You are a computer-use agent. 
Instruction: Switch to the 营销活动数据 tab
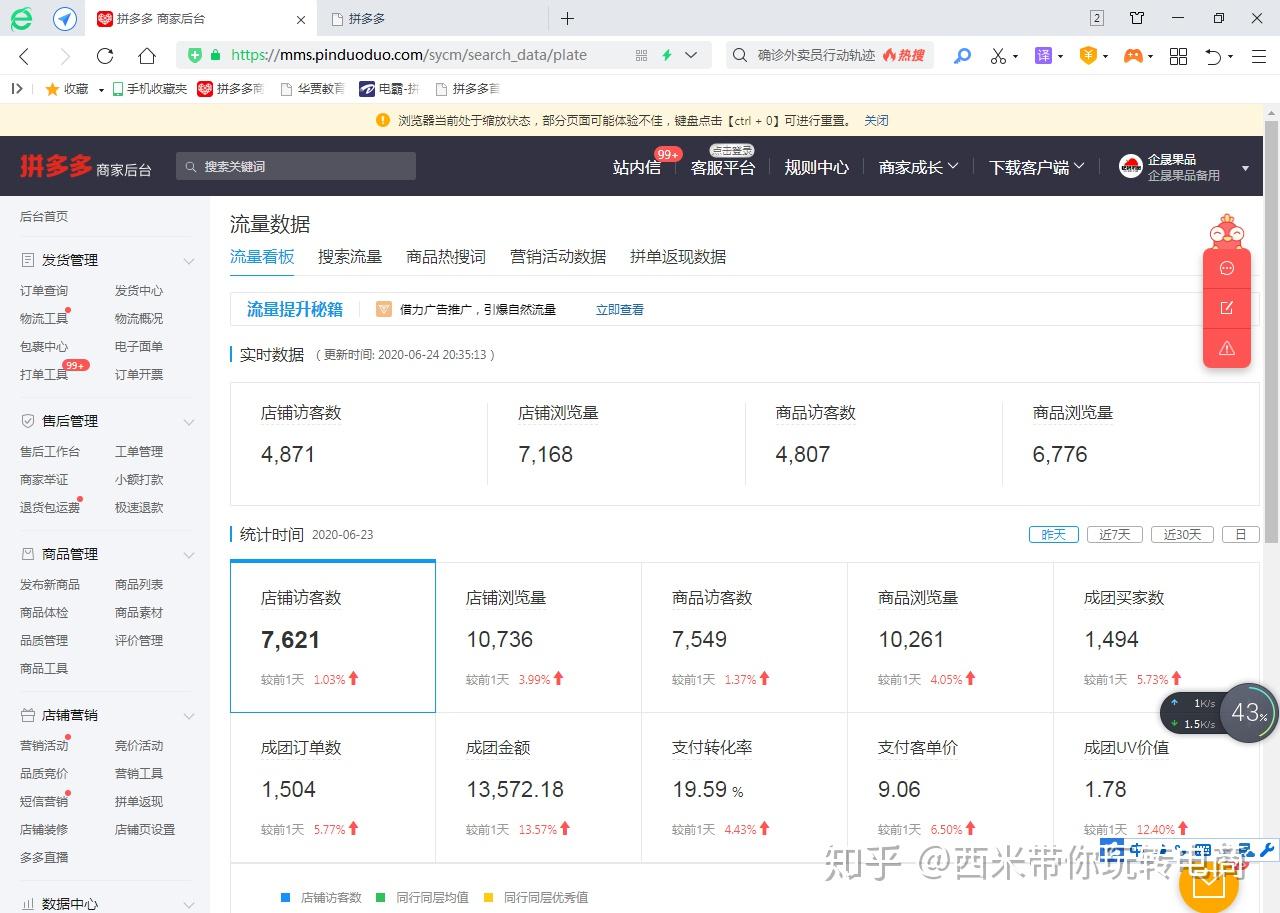558,257
